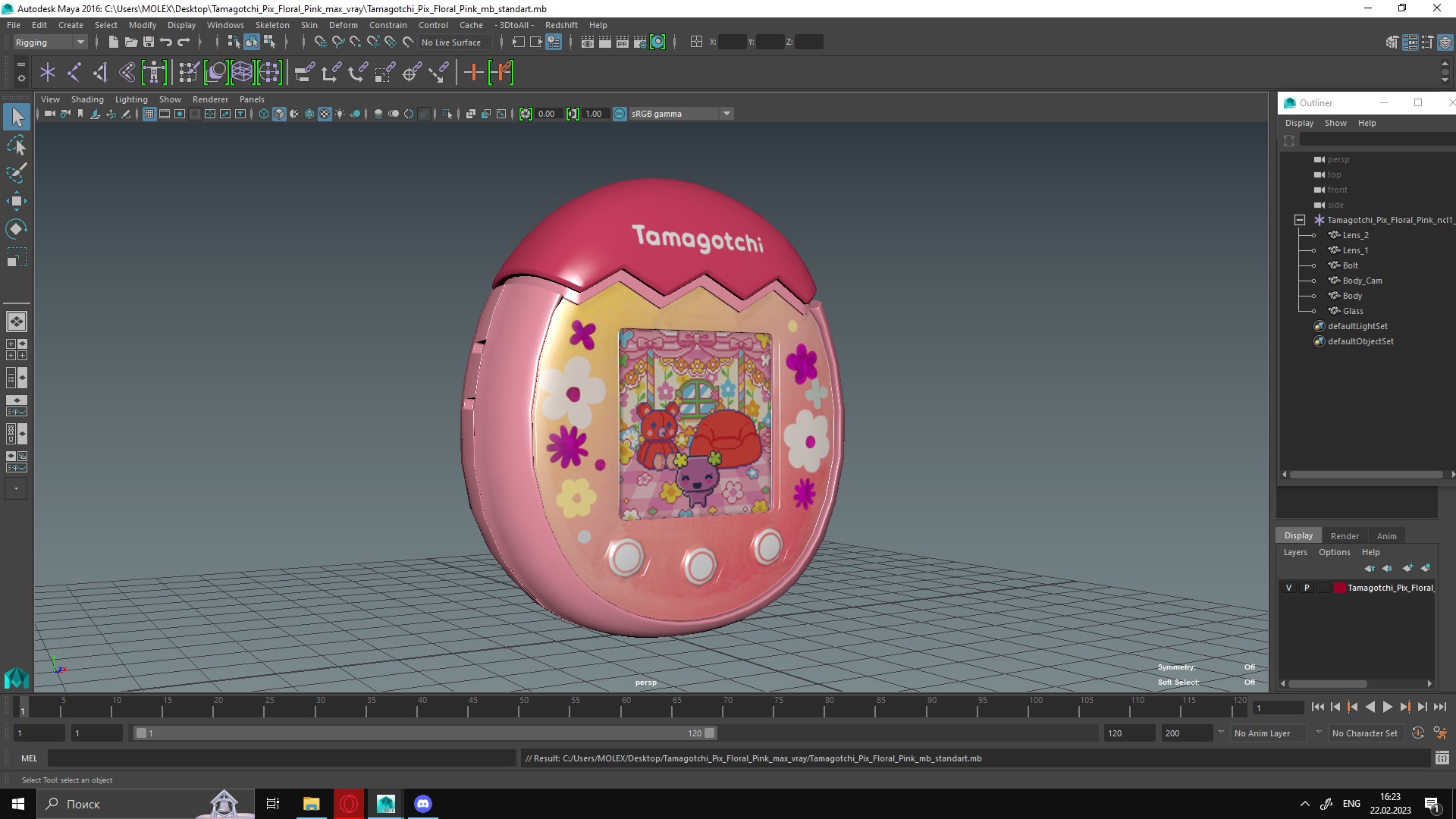Viewport: 1456px width, 819px height.
Task: Click the Lattice deformer shelf icon
Action: pyautogui.click(x=243, y=73)
